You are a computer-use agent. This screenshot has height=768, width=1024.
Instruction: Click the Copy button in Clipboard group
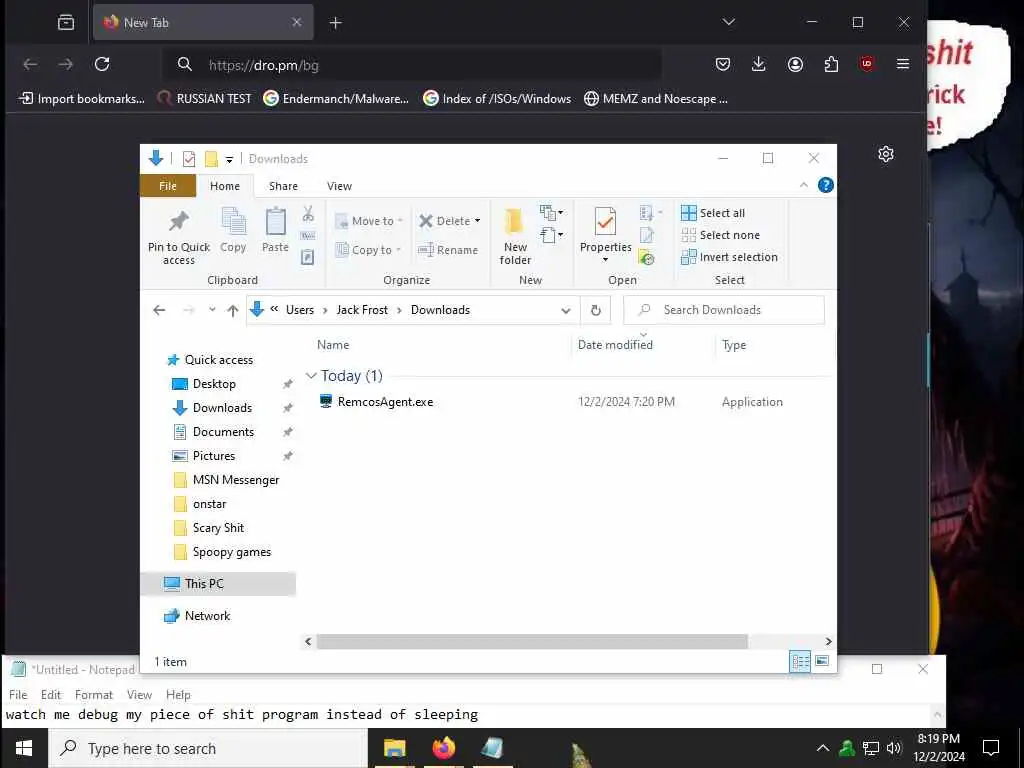[x=233, y=230]
